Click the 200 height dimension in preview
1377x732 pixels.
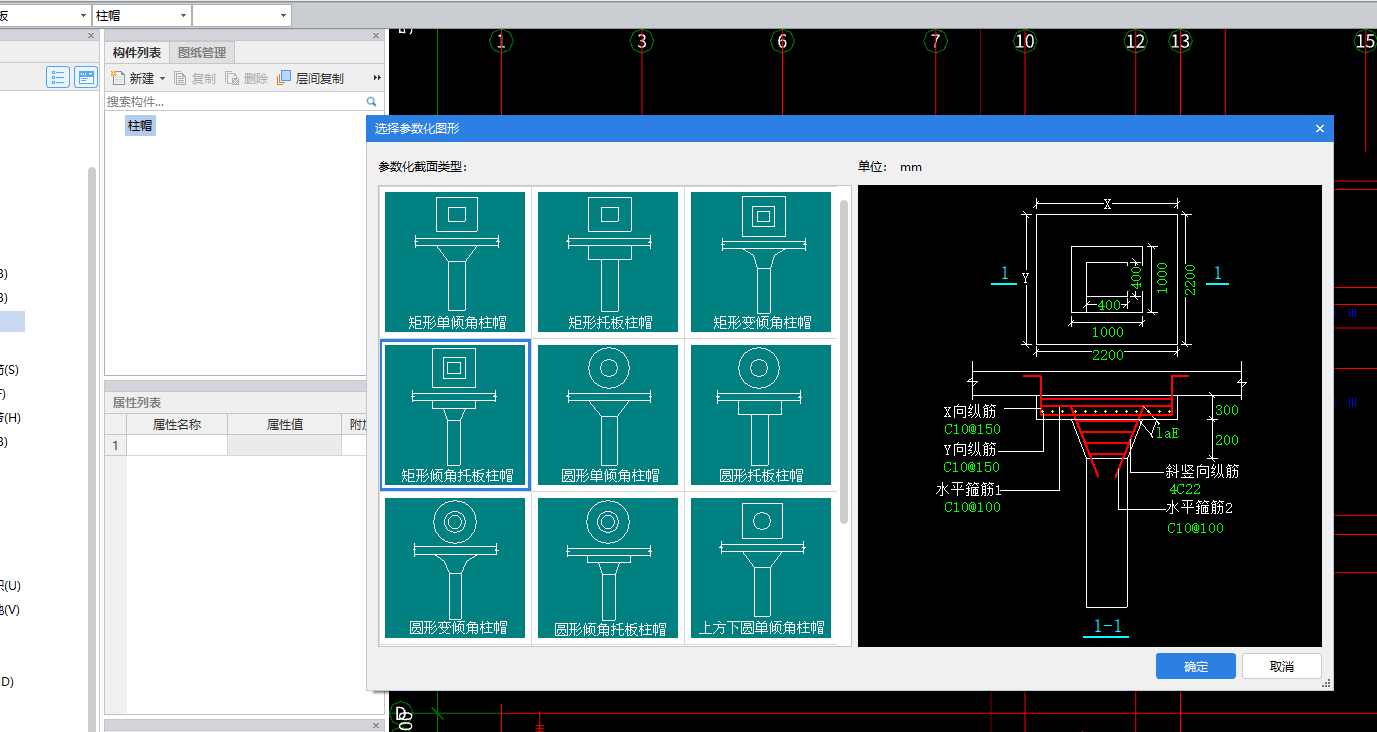(x=1227, y=440)
